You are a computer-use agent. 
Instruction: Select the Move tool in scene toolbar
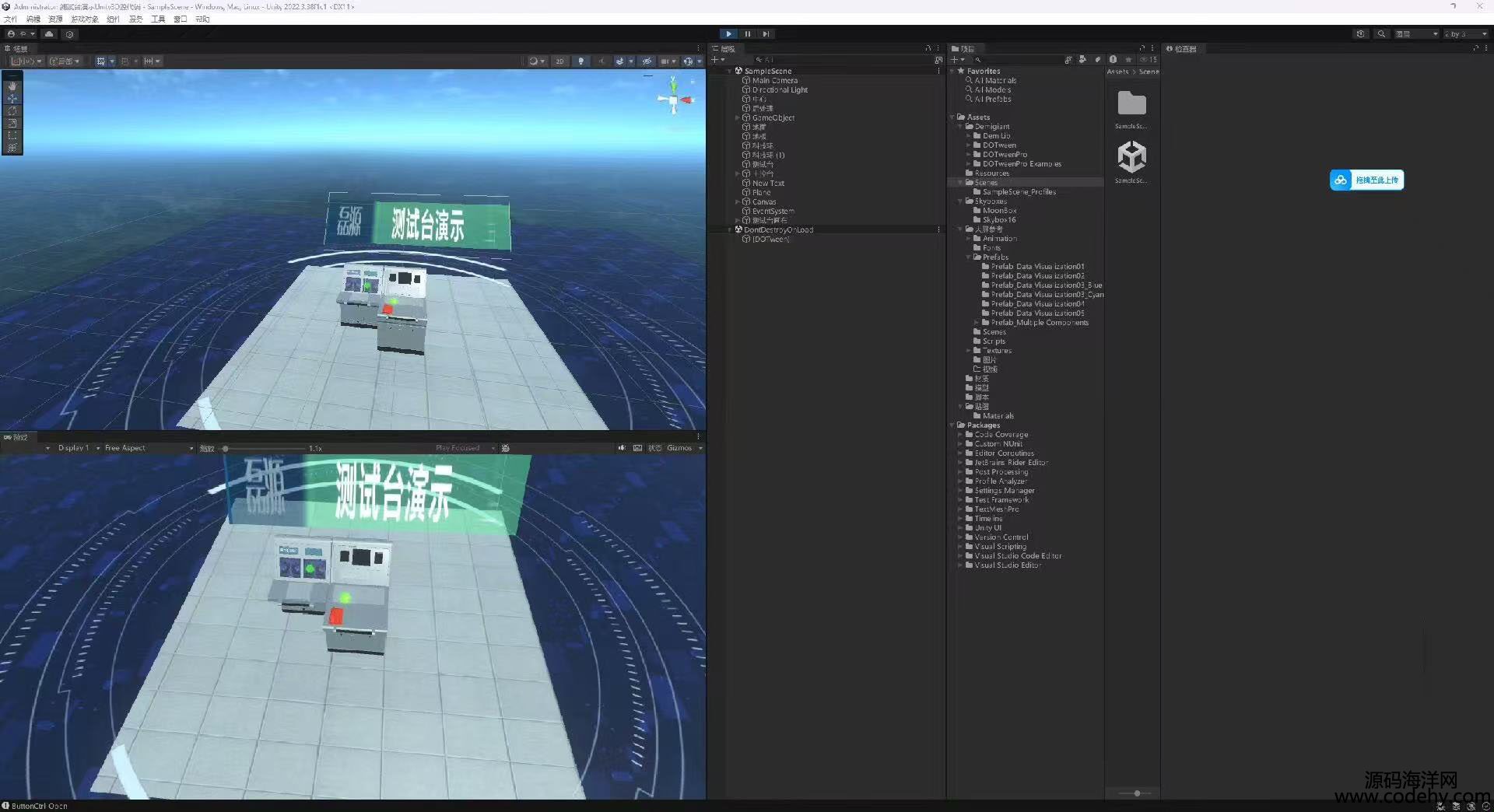coord(12,98)
